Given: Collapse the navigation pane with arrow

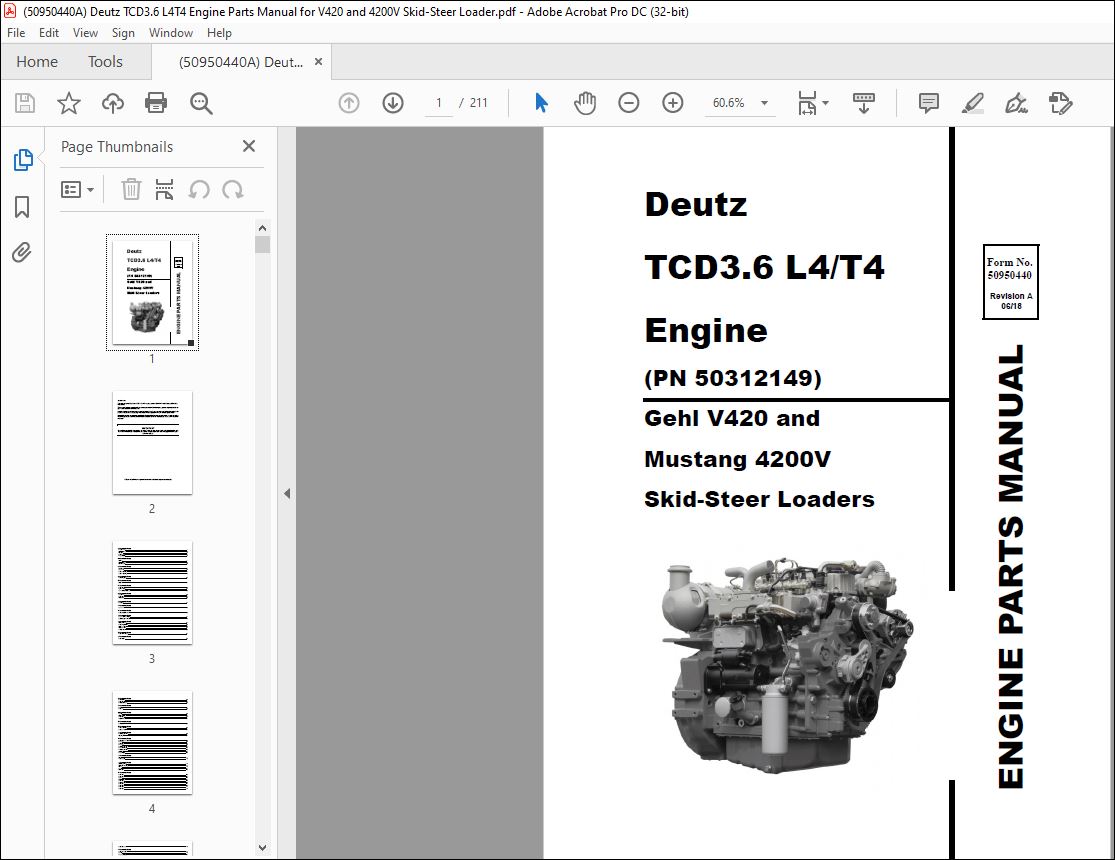Looking at the screenshot, I should 287,493.
